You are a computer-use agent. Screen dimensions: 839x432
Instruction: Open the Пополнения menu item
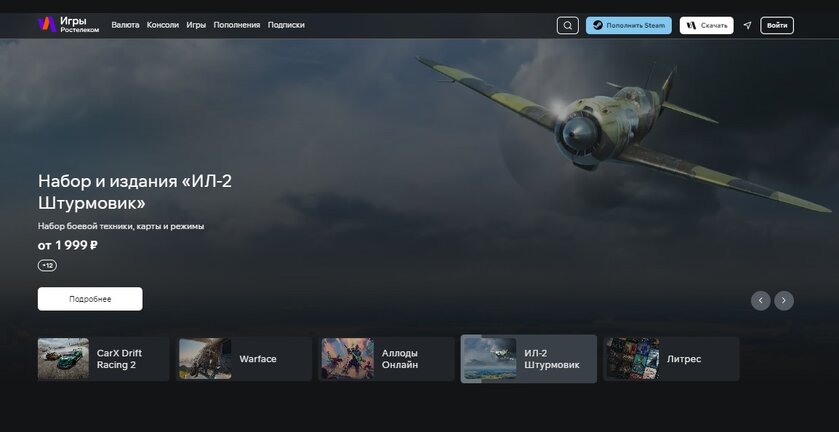[x=237, y=25]
